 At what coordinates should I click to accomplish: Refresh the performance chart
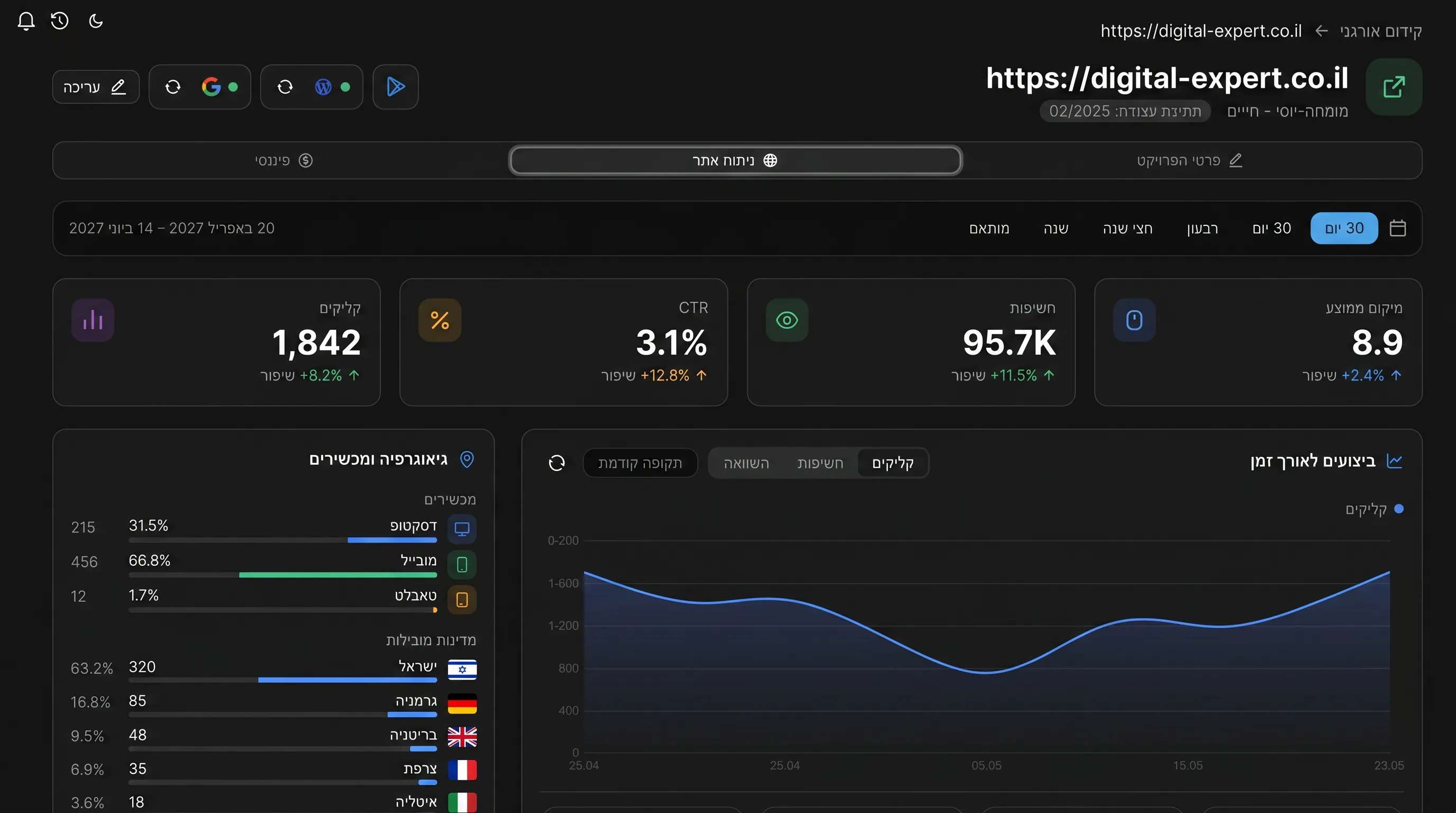(x=557, y=464)
